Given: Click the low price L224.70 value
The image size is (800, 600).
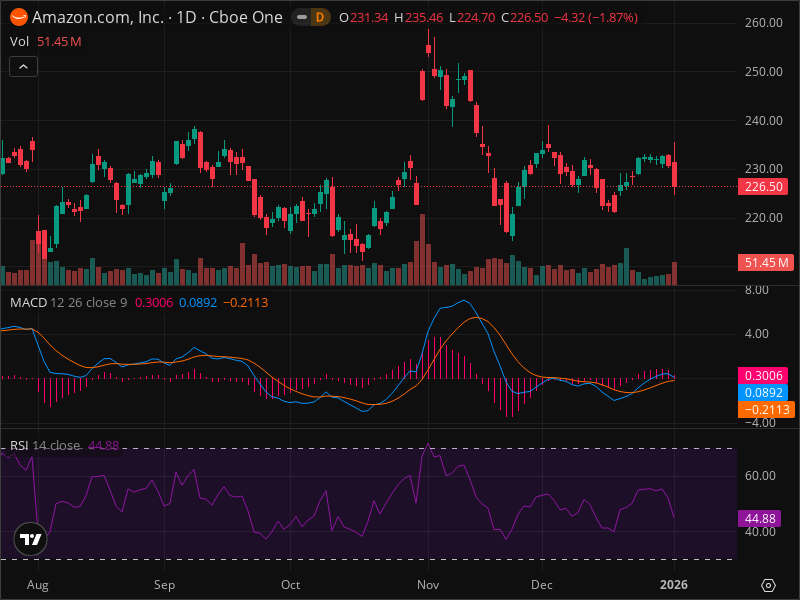Looking at the screenshot, I should [x=472, y=18].
